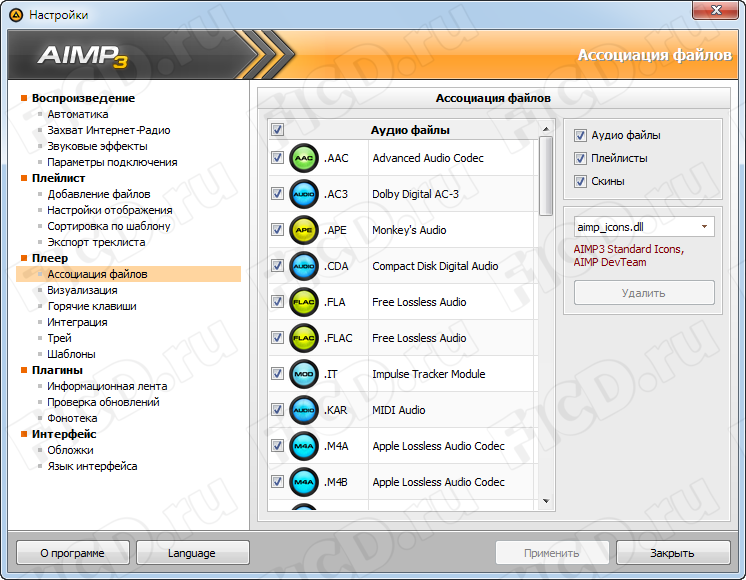Click the M4A icon beside .M4A
The image size is (746, 580).
(x=304, y=446)
